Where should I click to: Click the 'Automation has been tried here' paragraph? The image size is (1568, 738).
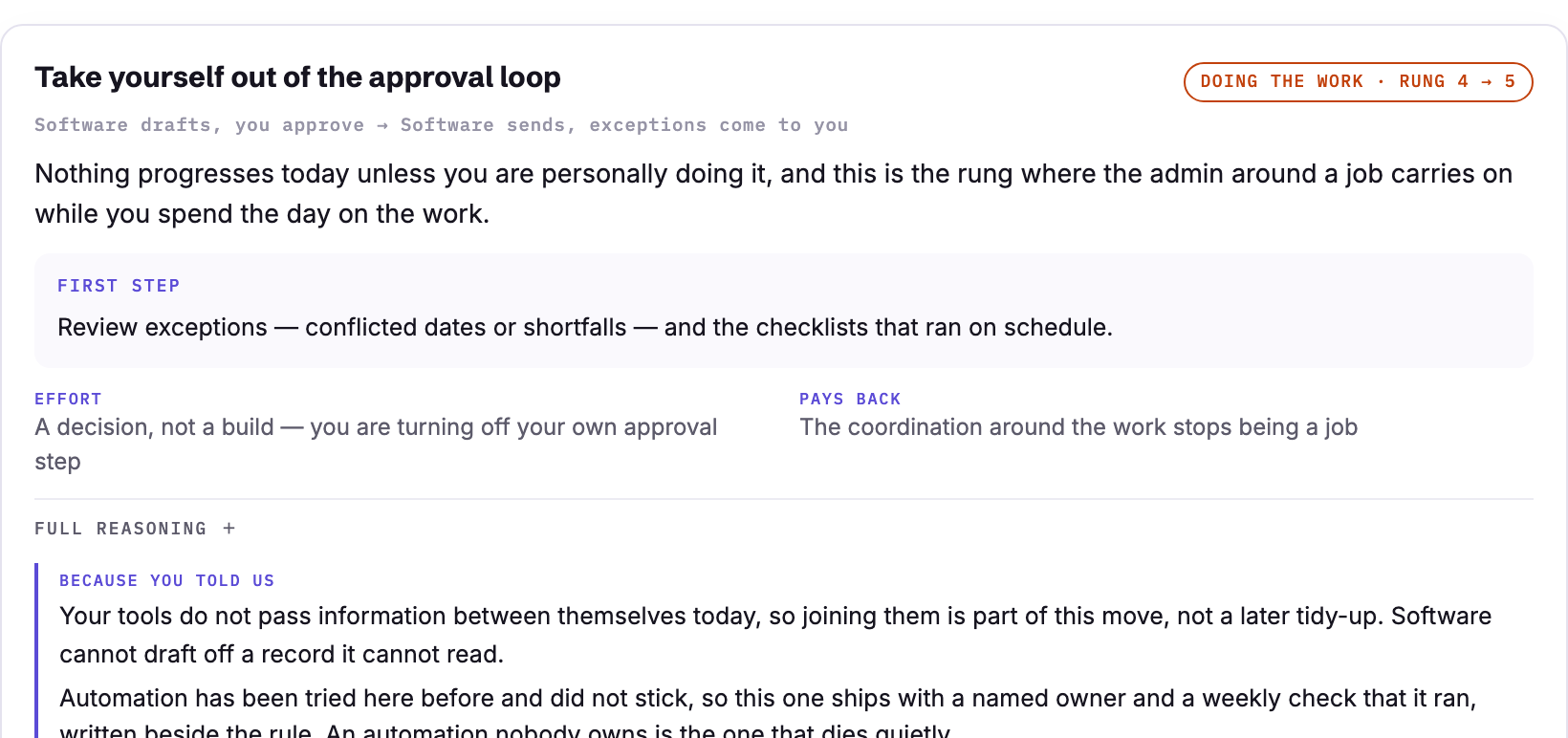point(768,712)
